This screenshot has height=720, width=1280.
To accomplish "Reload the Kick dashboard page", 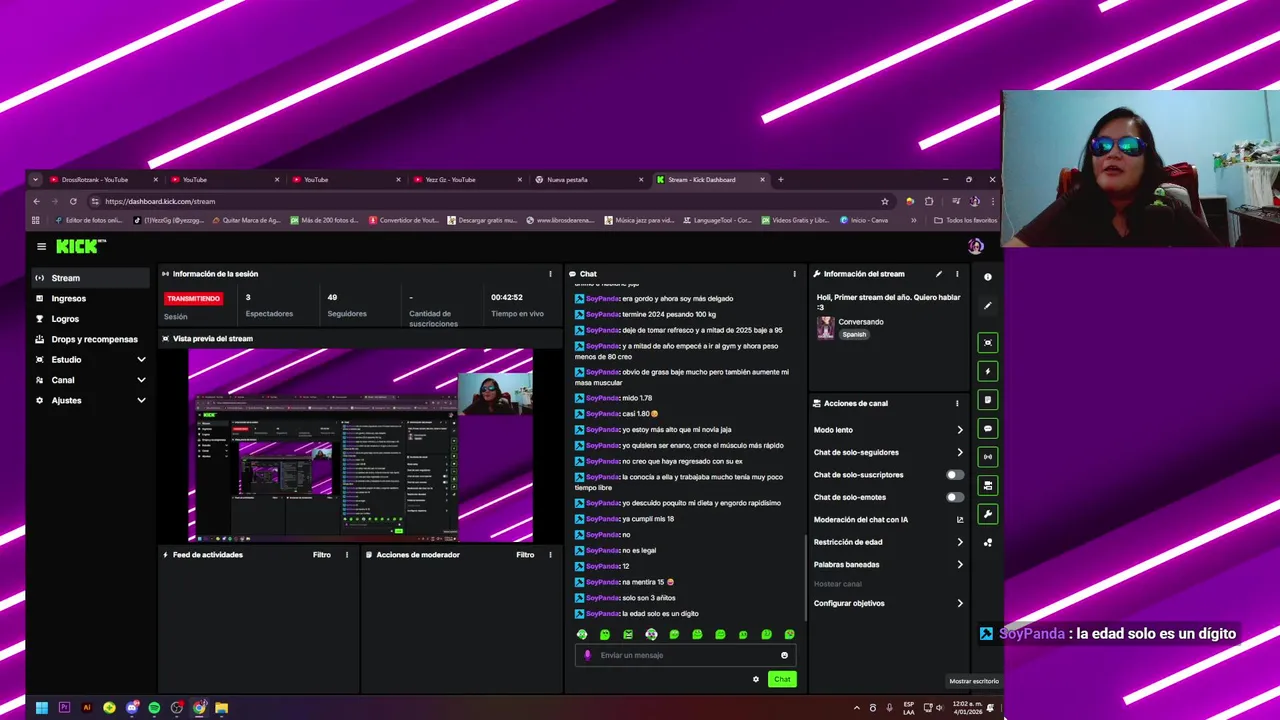I will [73, 201].
